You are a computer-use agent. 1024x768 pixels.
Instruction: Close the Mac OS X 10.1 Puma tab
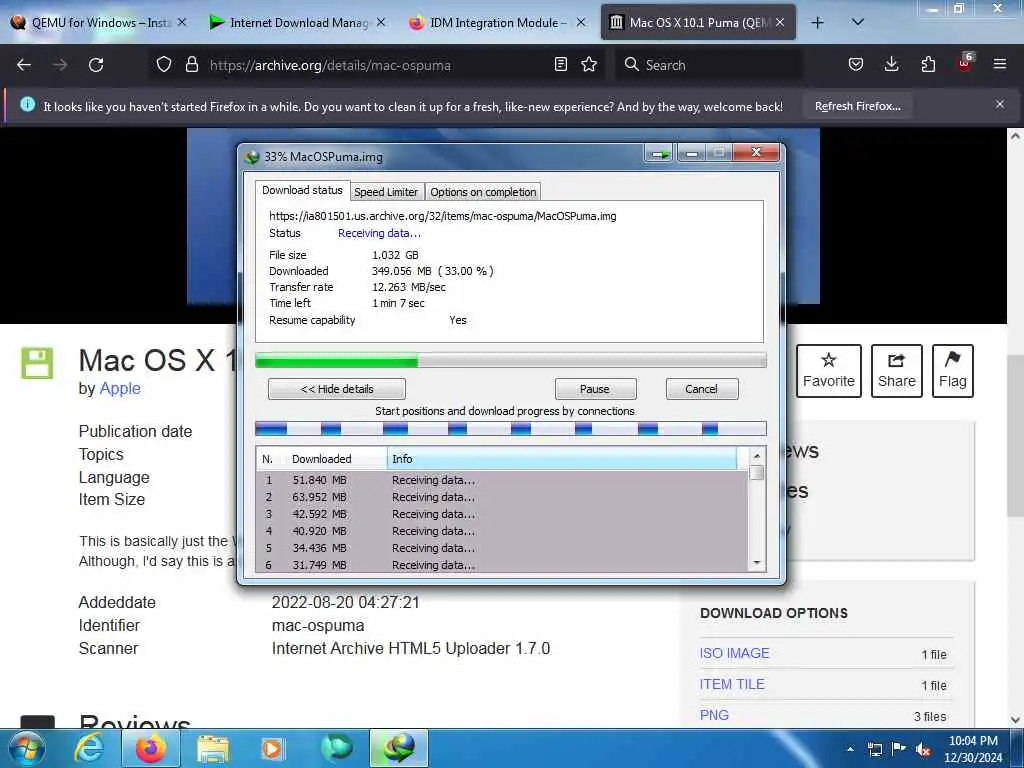[x=780, y=23]
